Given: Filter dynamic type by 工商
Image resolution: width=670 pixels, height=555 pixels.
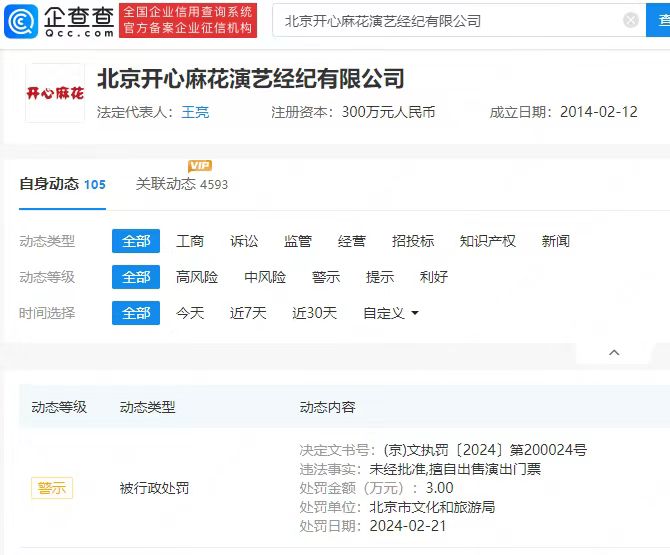Looking at the screenshot, I should click(190, 241).
